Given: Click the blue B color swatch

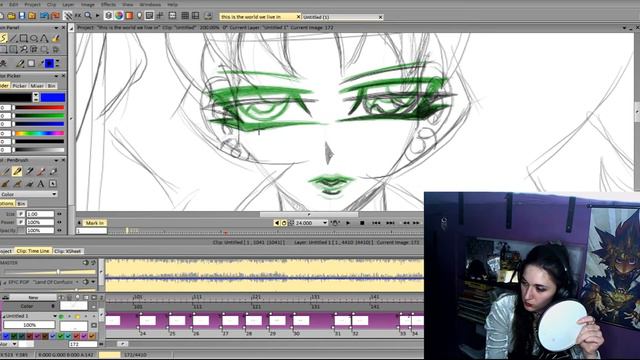Looking at the screenshot, I should coord(53,97).
